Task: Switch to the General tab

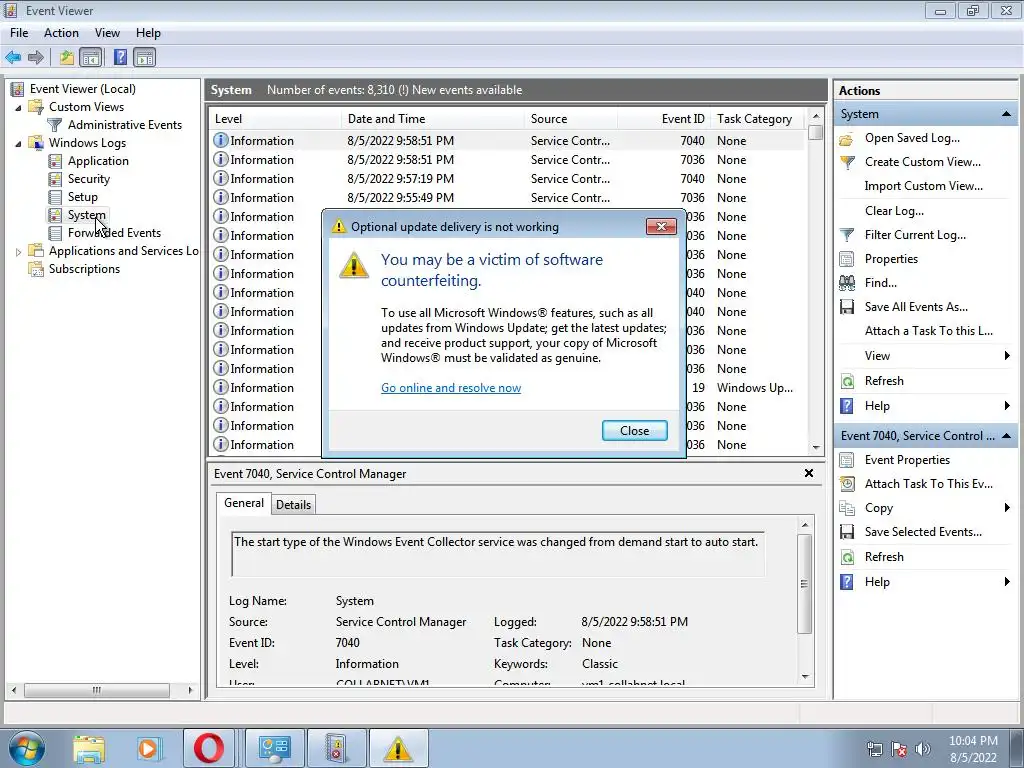Action: 244,503
